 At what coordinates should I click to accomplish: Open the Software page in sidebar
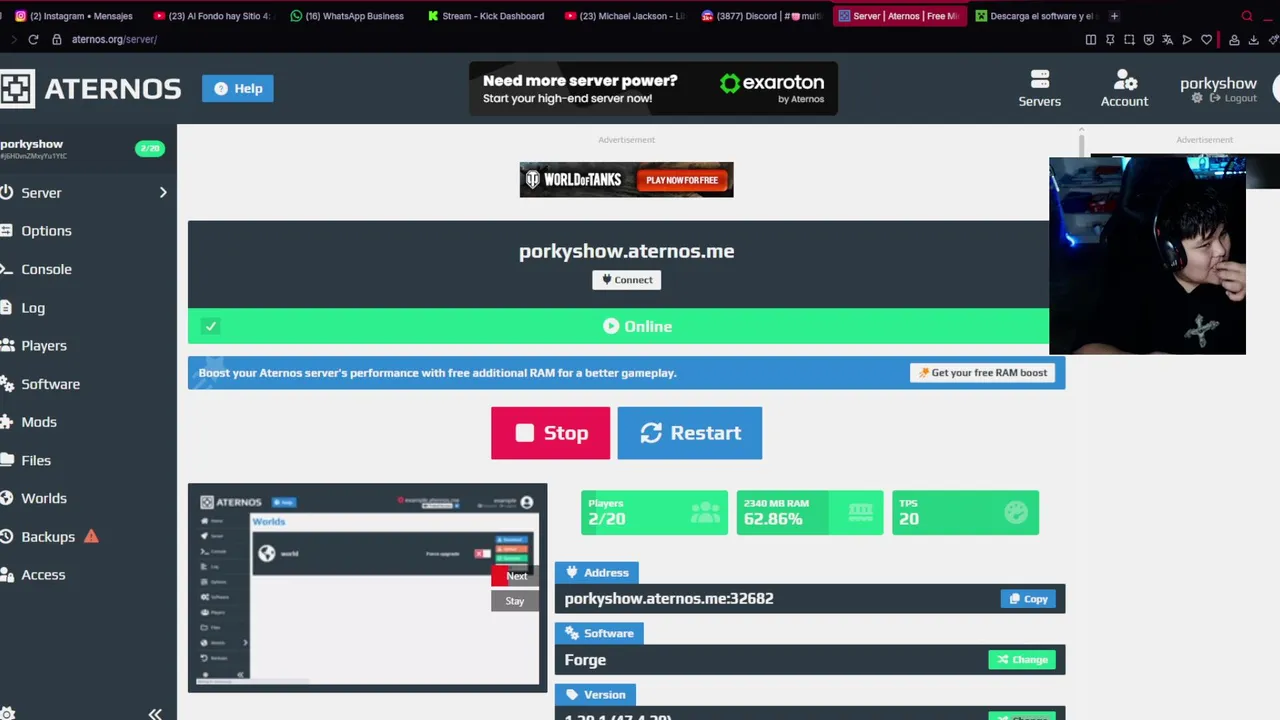[50, 384]
